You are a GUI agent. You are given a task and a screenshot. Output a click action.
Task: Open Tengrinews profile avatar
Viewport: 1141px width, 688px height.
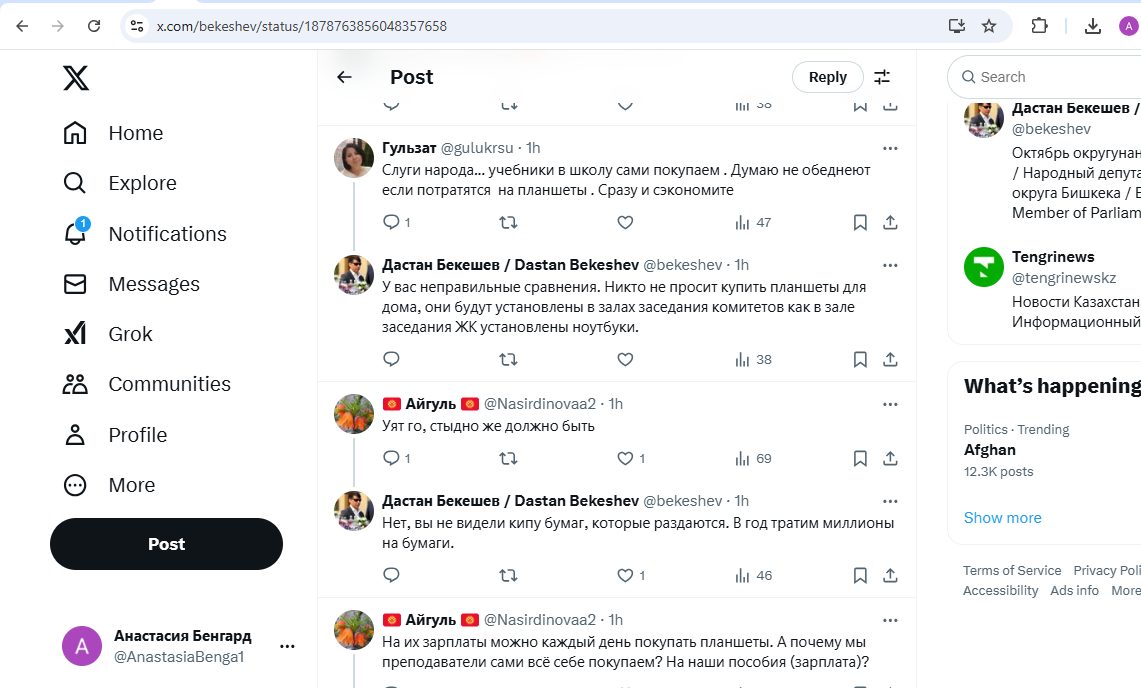coord(983,267)
